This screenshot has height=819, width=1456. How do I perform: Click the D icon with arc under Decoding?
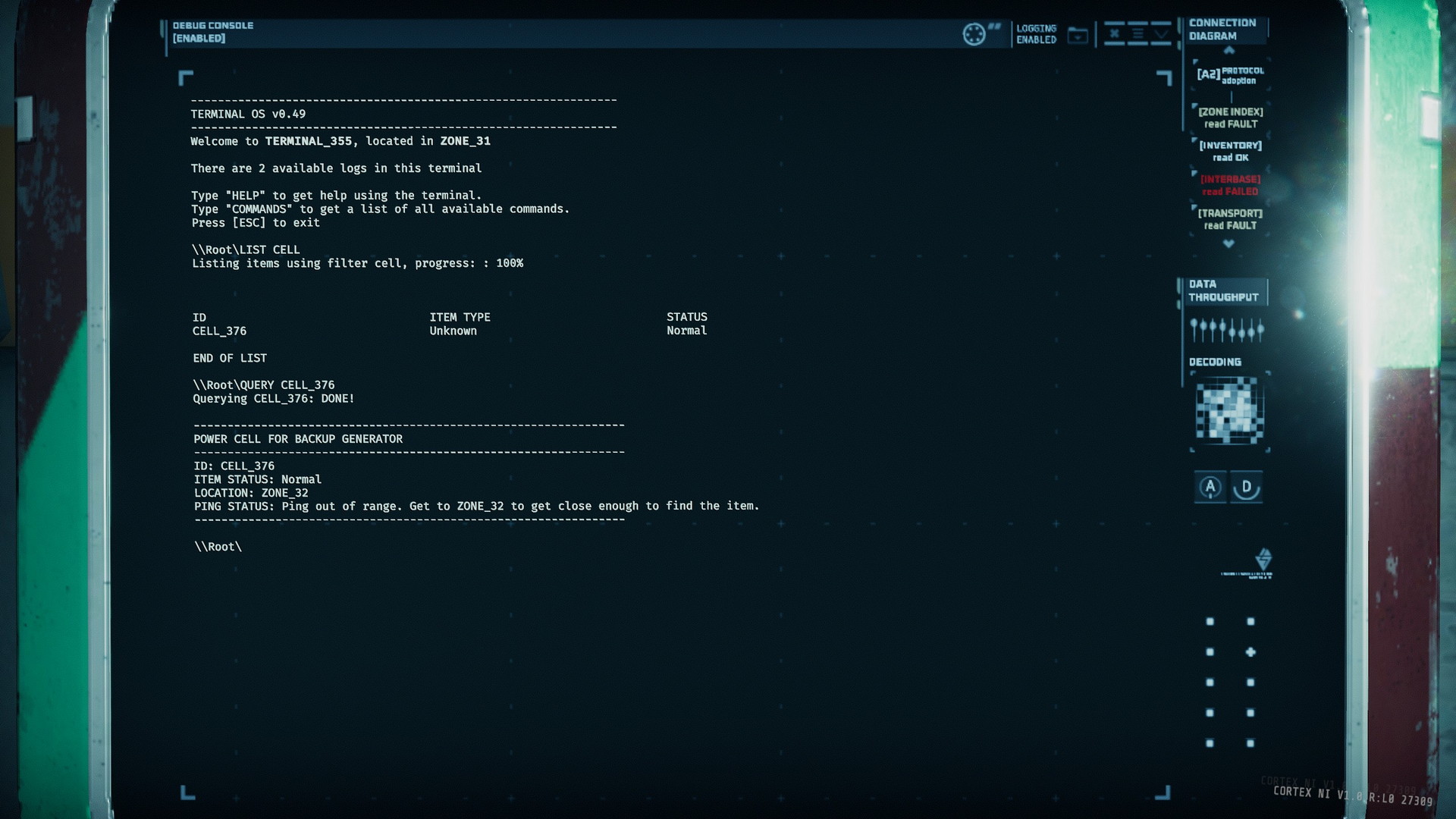(1246, 487)
